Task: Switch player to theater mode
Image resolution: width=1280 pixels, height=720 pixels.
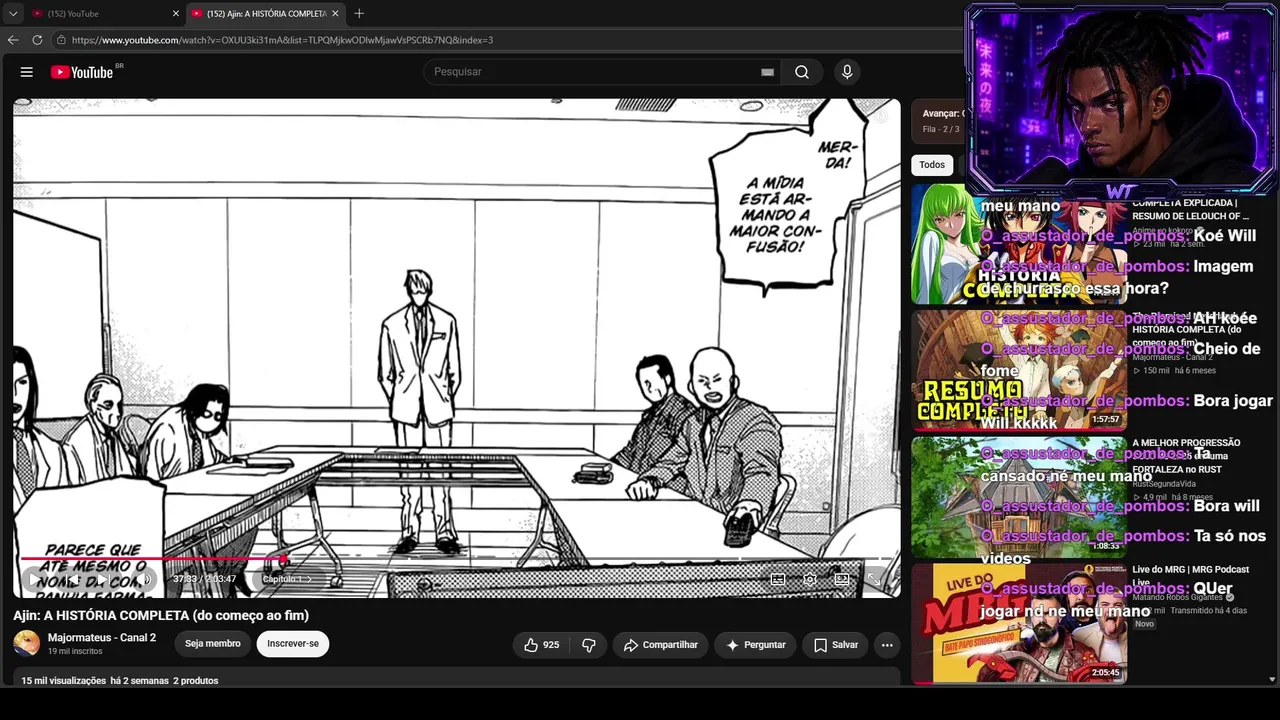Action: click(842, 579)
